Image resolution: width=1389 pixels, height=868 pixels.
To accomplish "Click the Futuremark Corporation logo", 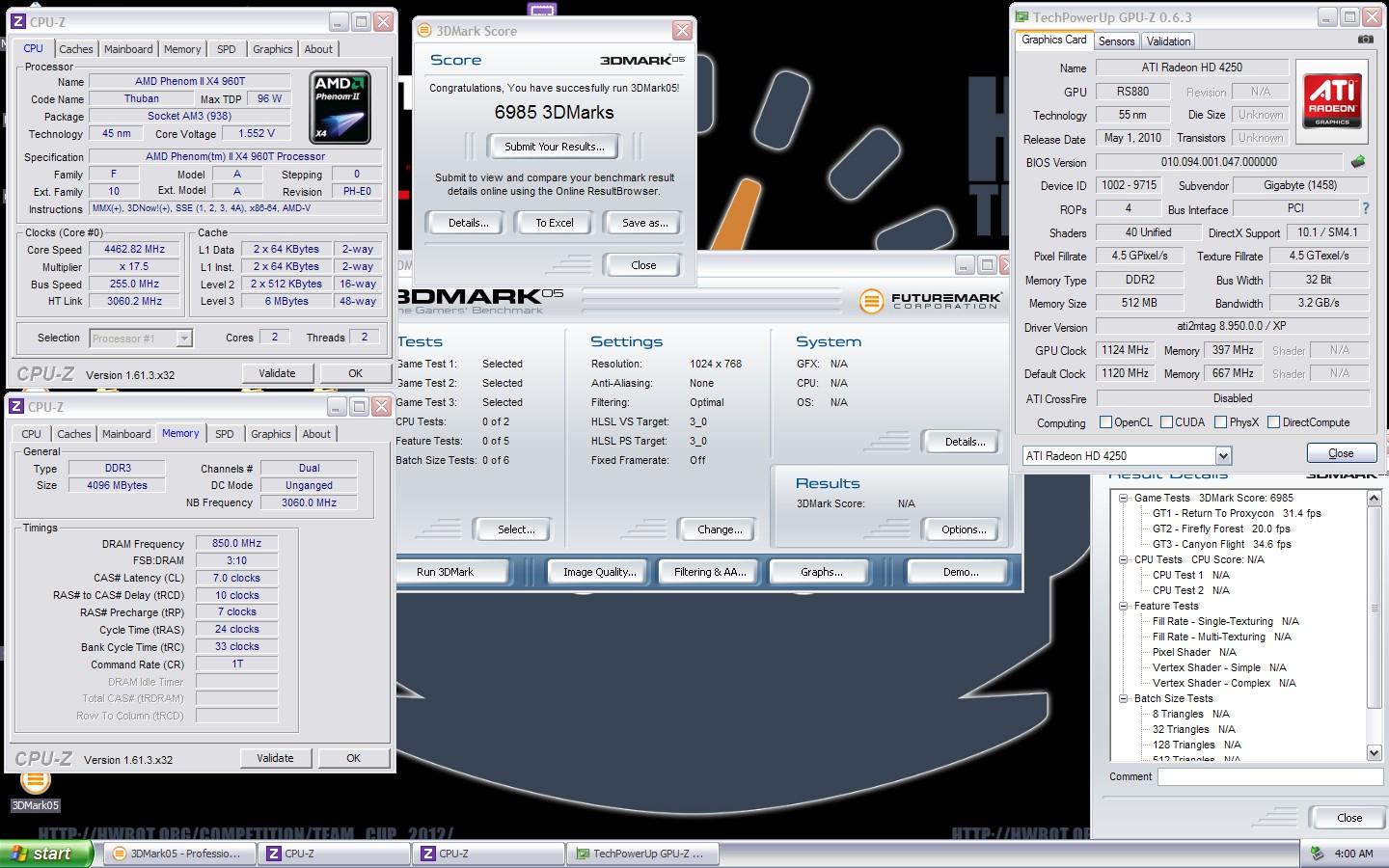I will click(x=930, y=301).
